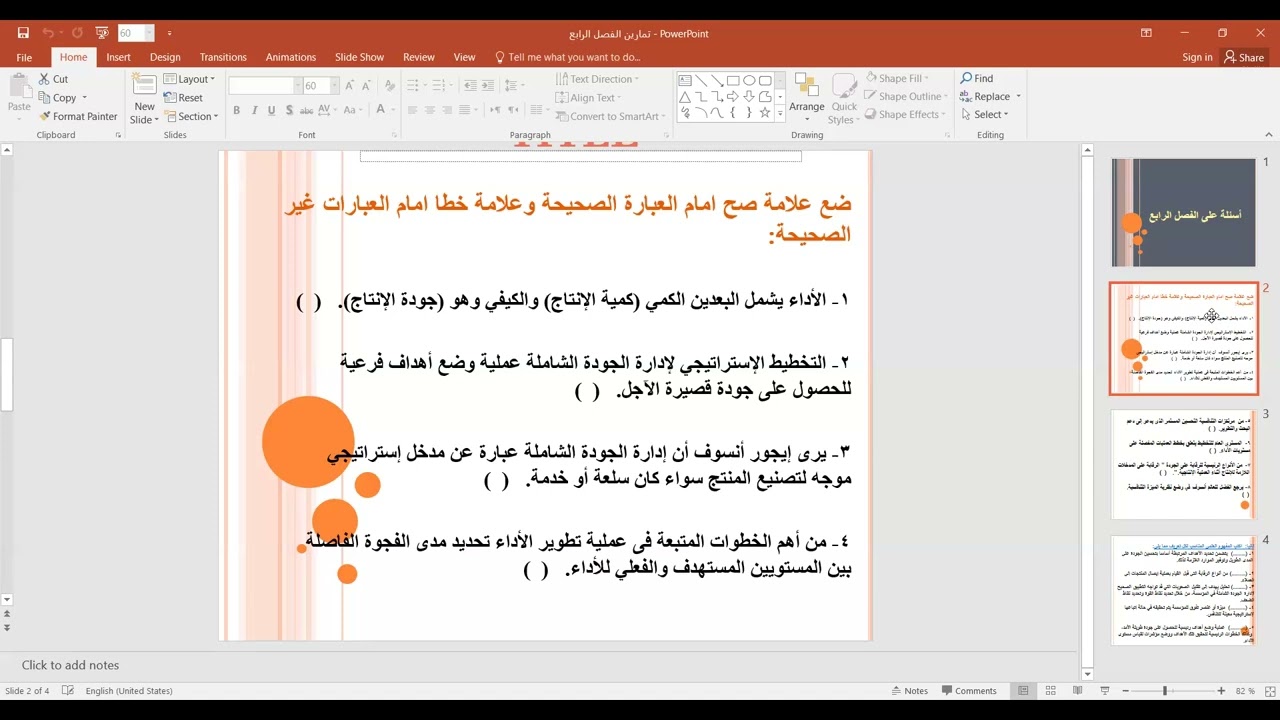Open the Slide Show tab
1280x720 pixels.
(359, 57)
